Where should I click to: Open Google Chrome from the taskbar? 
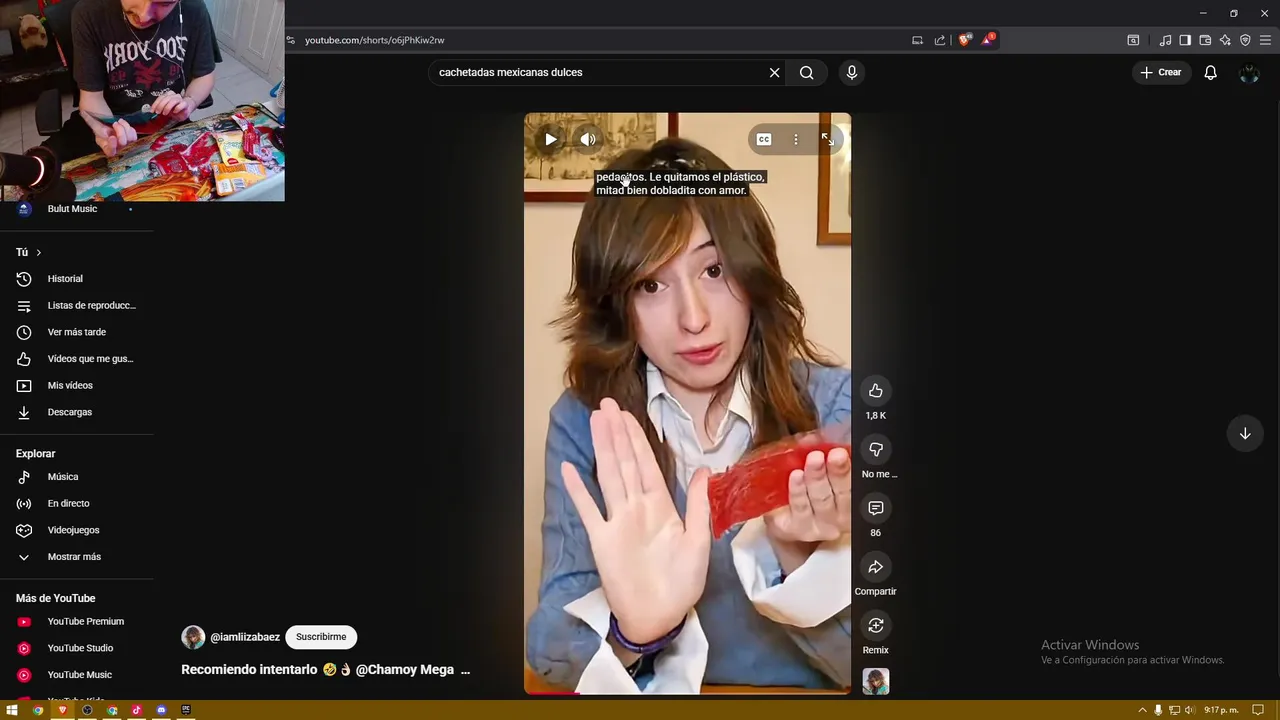tap(38, 710)
